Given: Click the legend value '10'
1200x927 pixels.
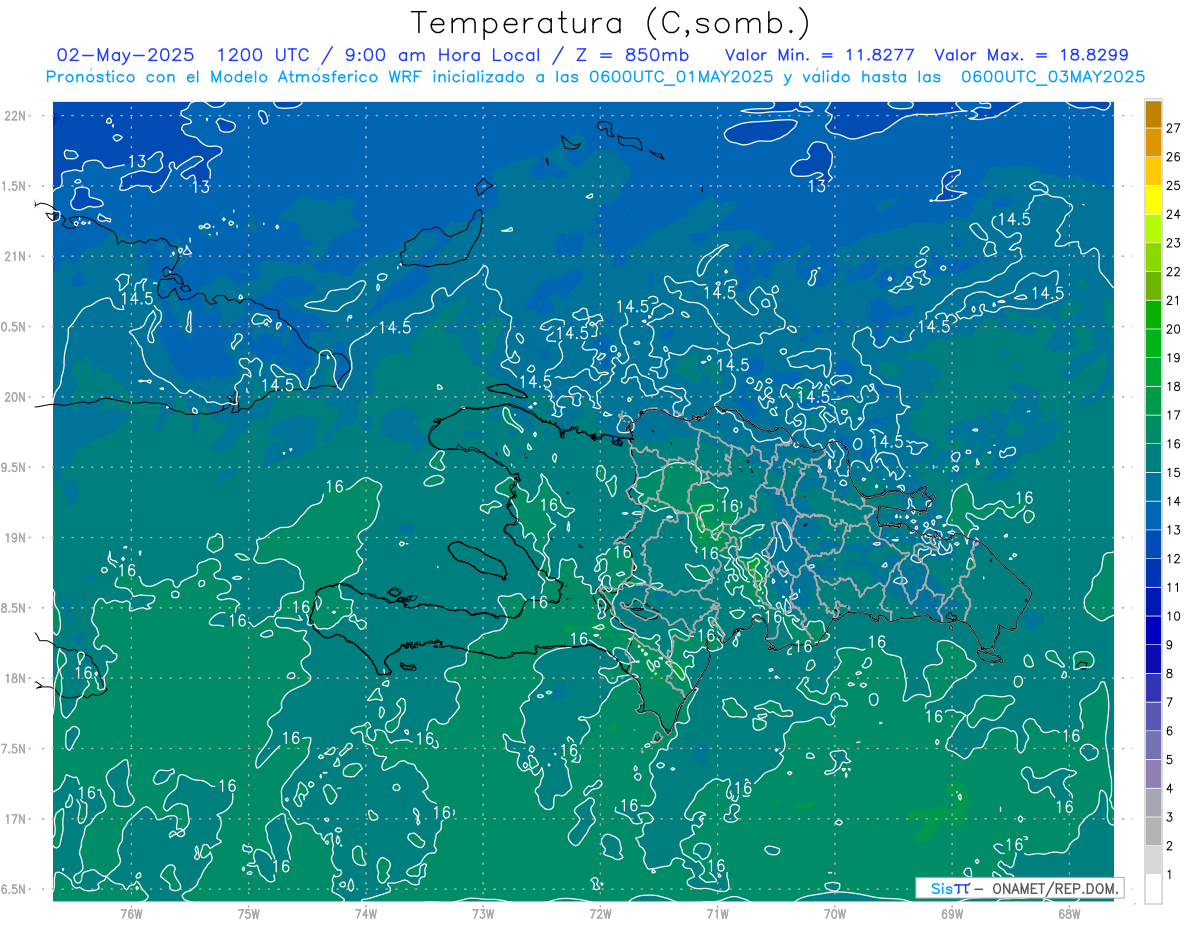Looking at the screenshot, I should (x=1173, y=616).
